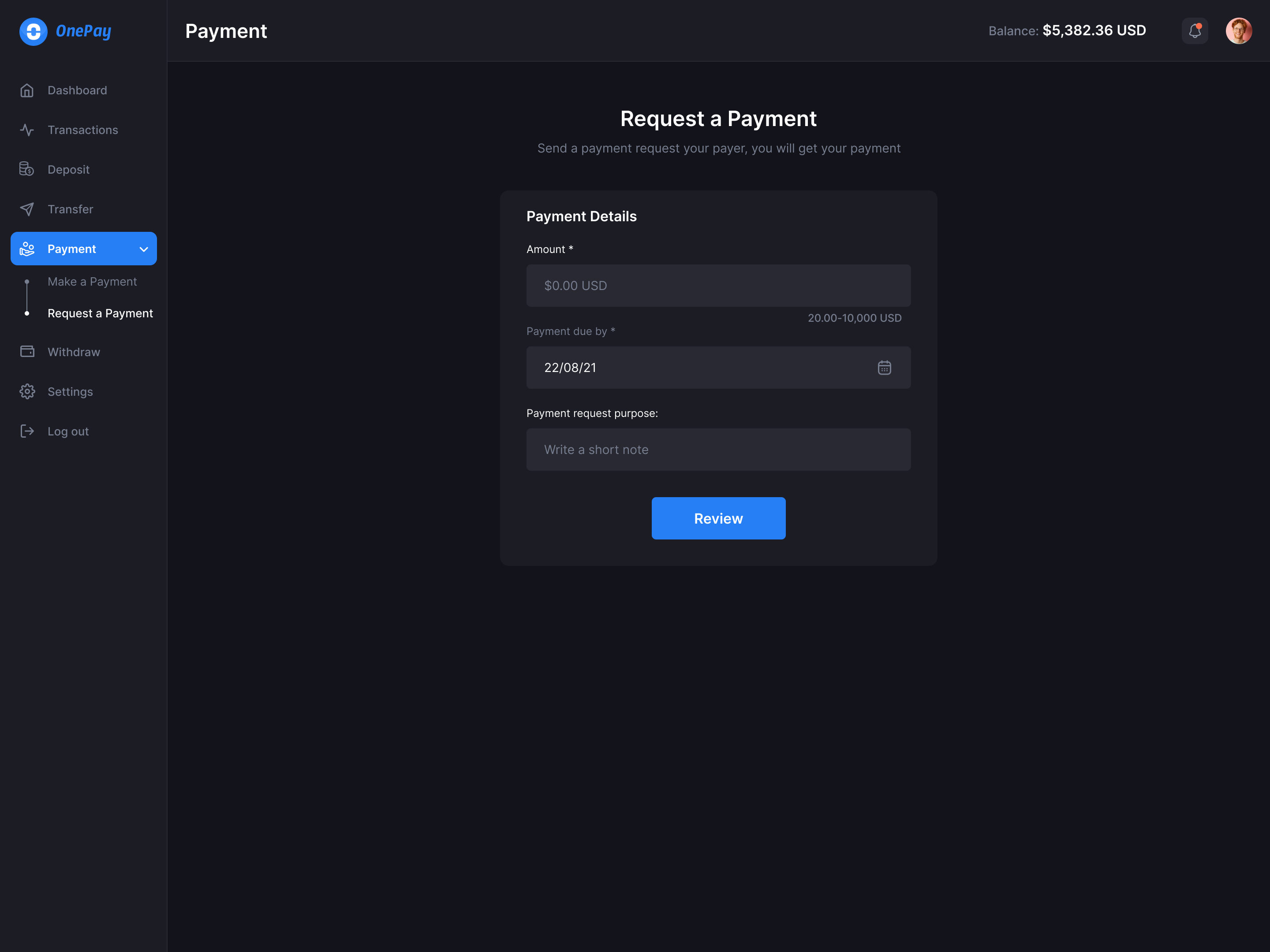Image resolution: width=1270 pixels, height=952 pixels.
Task: Click the Settings gear icon
Action: [27, 391]
